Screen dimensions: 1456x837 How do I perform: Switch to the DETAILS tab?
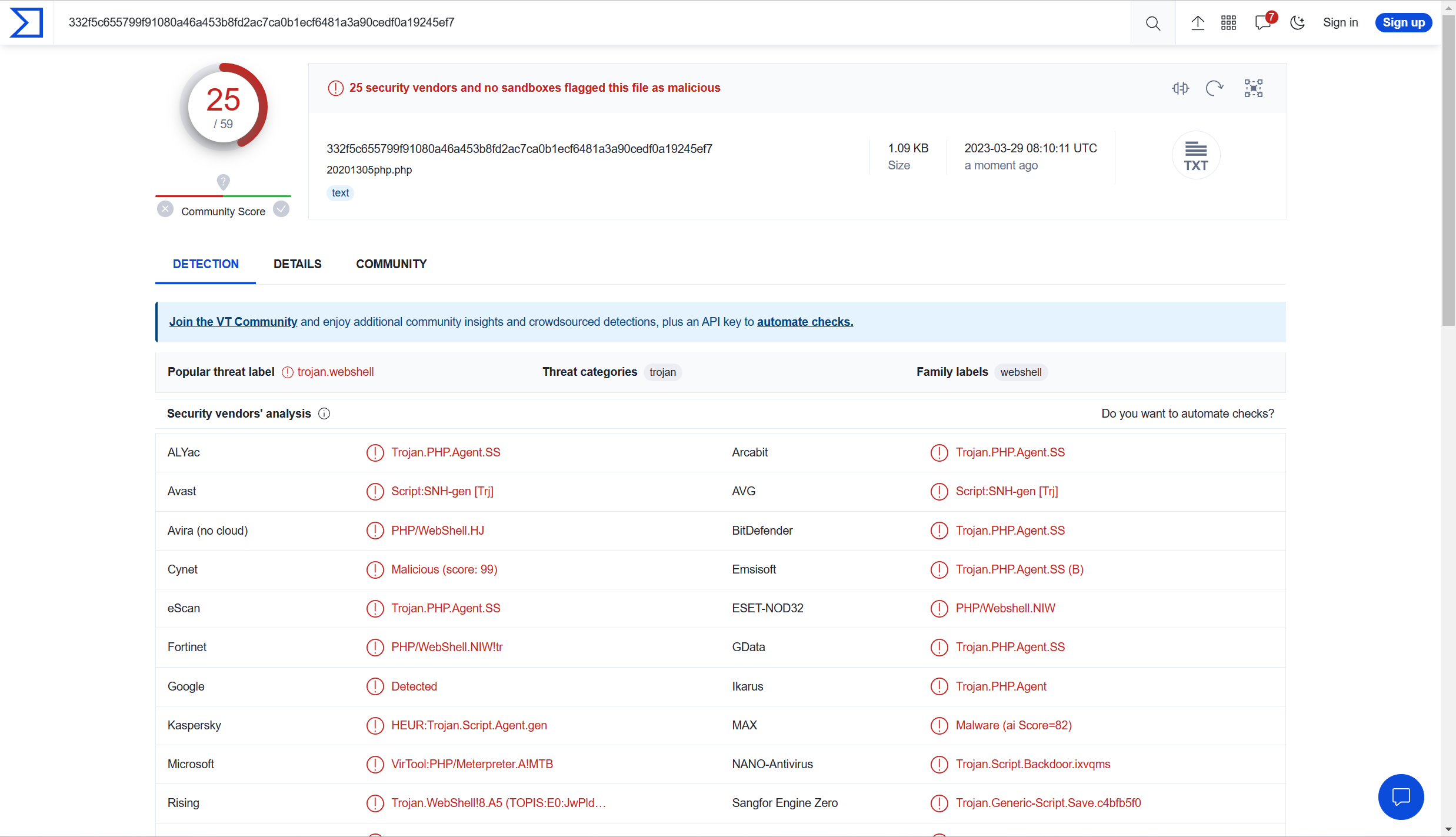click(x=297, y=264)
